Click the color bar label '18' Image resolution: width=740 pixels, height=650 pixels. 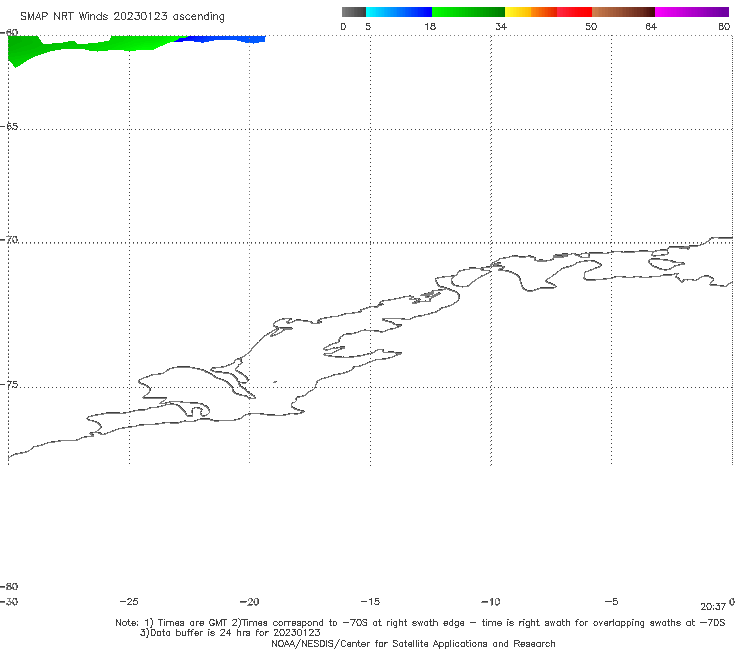pyautogui.click(x=430, y=26)
